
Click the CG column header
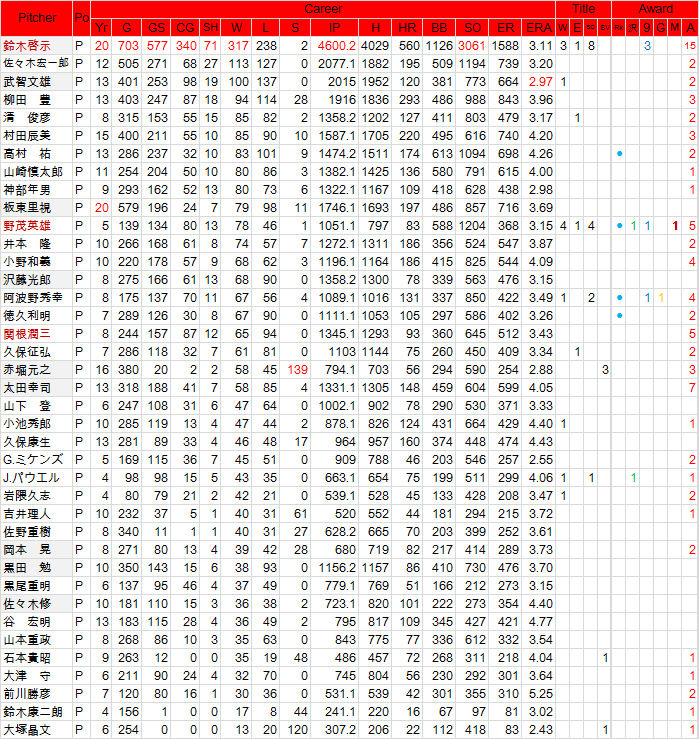coord(185,28)
